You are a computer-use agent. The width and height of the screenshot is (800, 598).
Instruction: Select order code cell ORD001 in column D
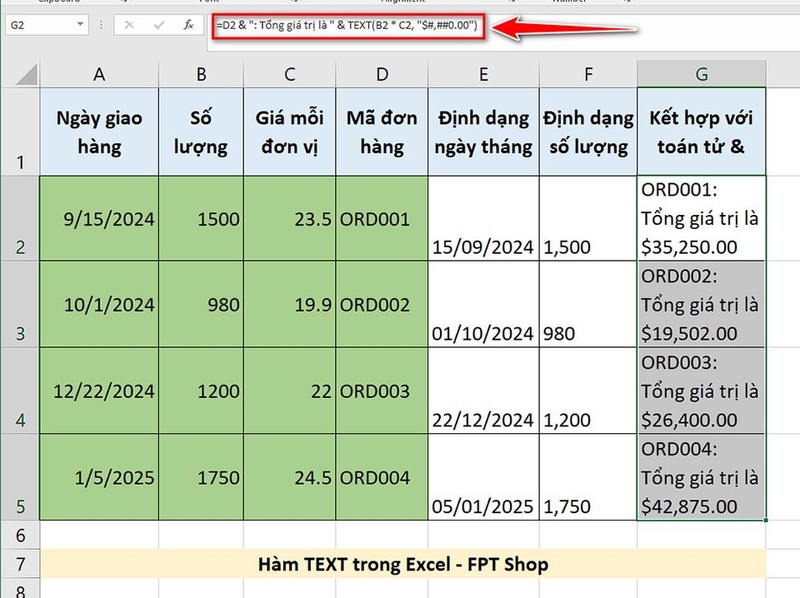point(382,218)
